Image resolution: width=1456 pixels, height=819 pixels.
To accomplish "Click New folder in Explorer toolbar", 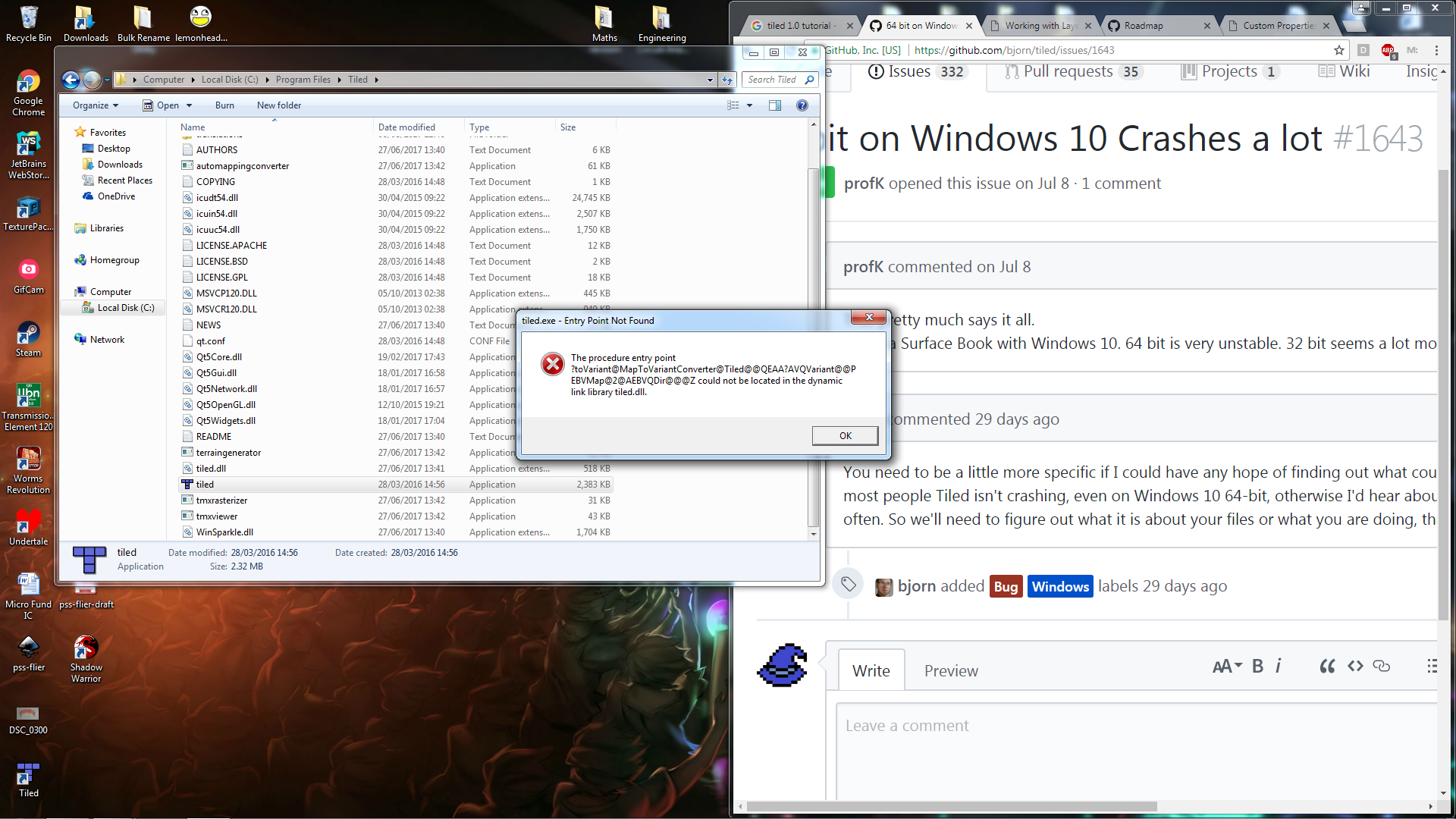I will [279, 105].
